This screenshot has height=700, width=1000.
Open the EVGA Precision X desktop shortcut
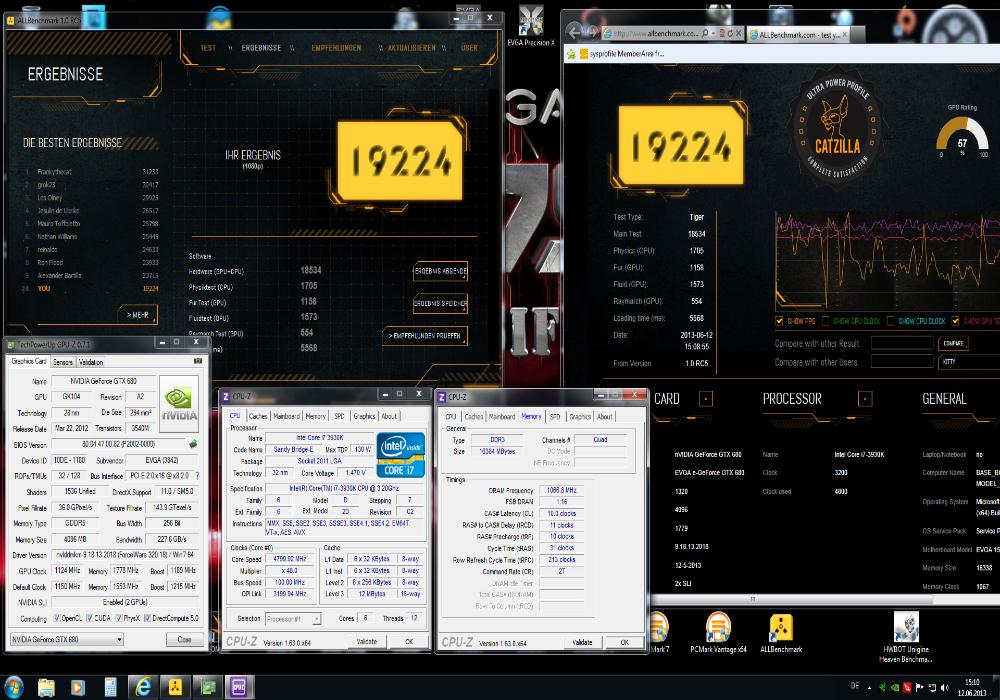click(x=531, y=26)
